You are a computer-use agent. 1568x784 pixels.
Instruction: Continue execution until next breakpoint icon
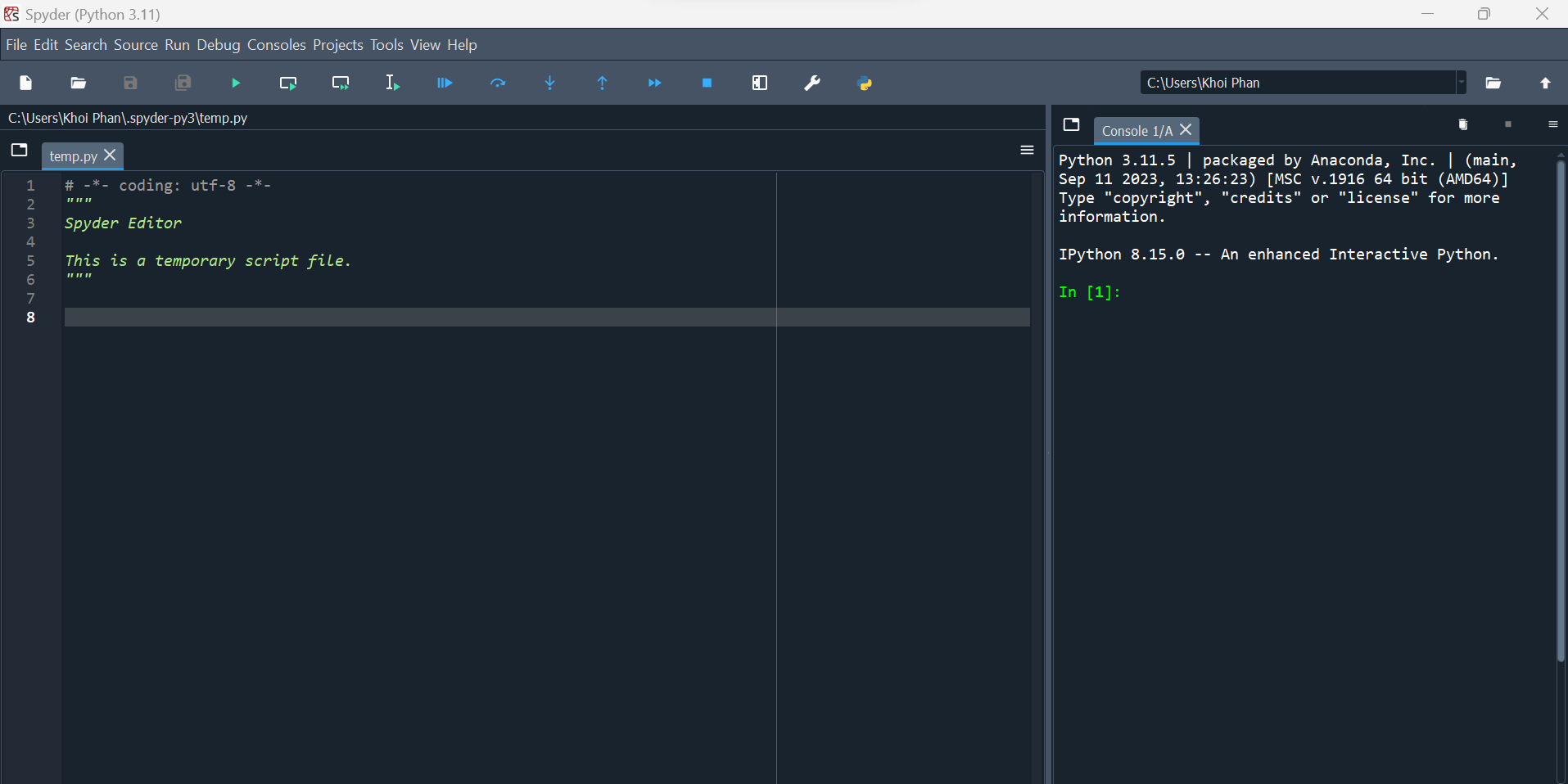pyautogui.click(x=655, y=83)
